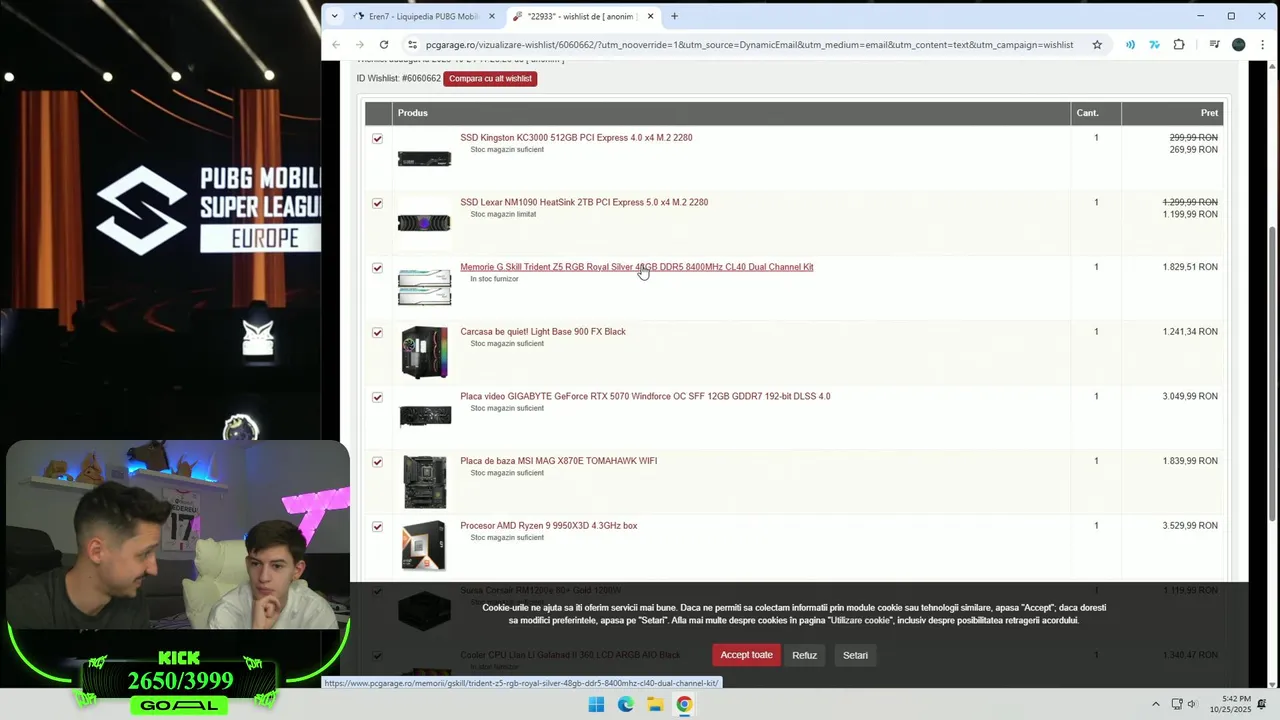This screenshot has height=720, width=1280.
Task: Switch to Chrome in the taskbar
Action: 684,705
